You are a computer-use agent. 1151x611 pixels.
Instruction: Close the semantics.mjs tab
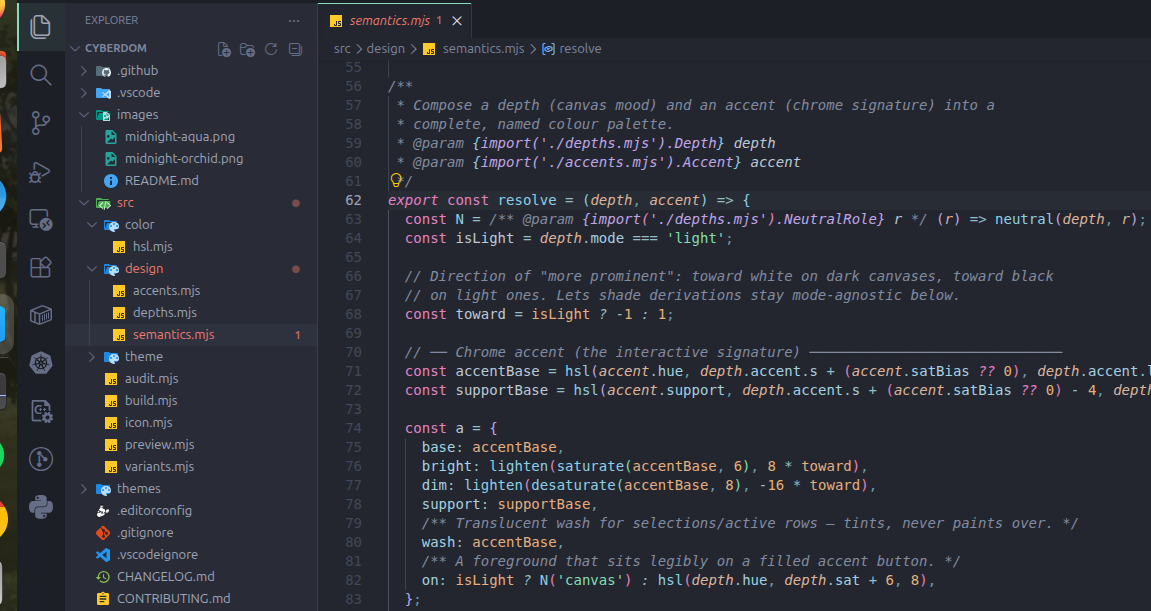point(457,21)
